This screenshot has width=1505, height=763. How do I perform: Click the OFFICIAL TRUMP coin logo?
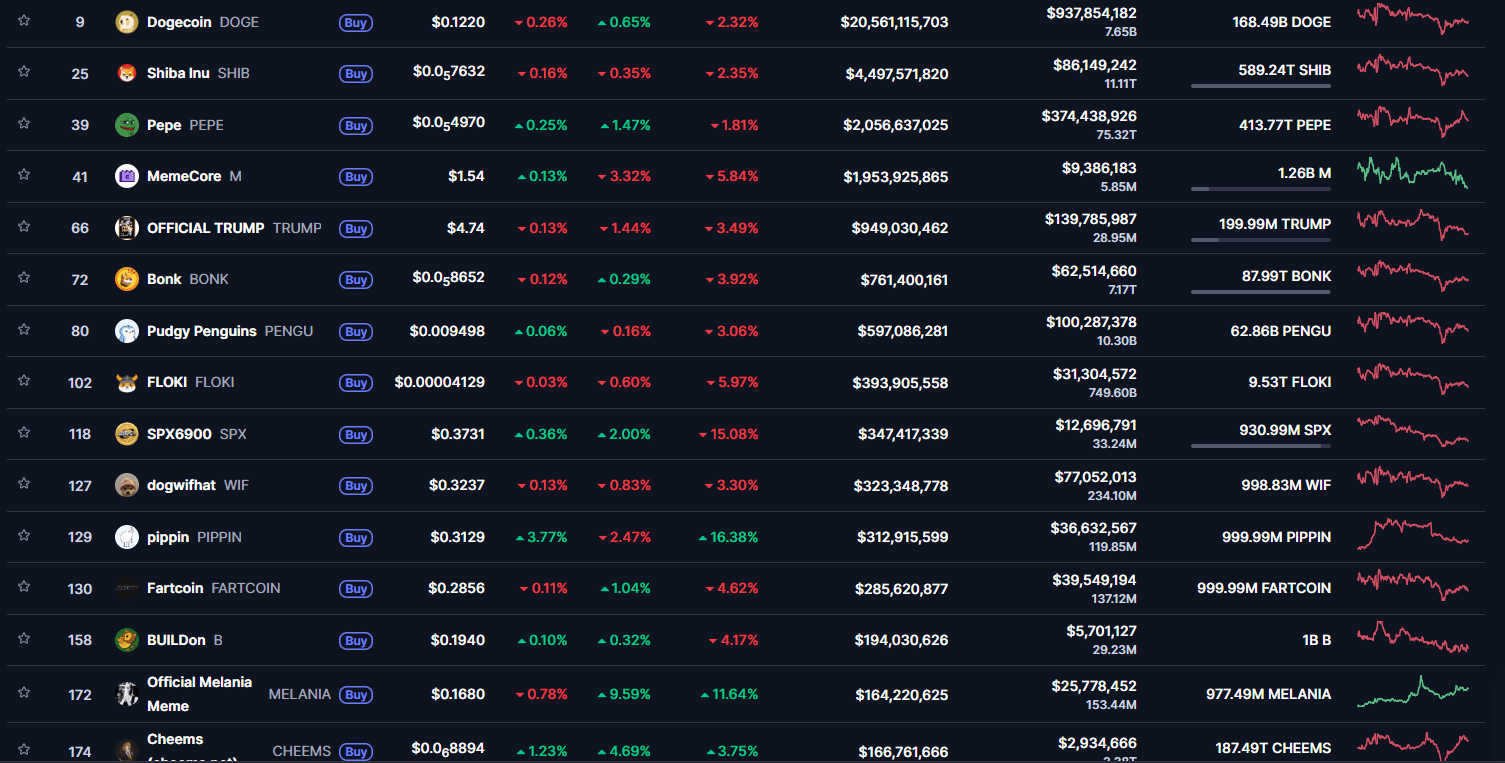click(127, 228)
